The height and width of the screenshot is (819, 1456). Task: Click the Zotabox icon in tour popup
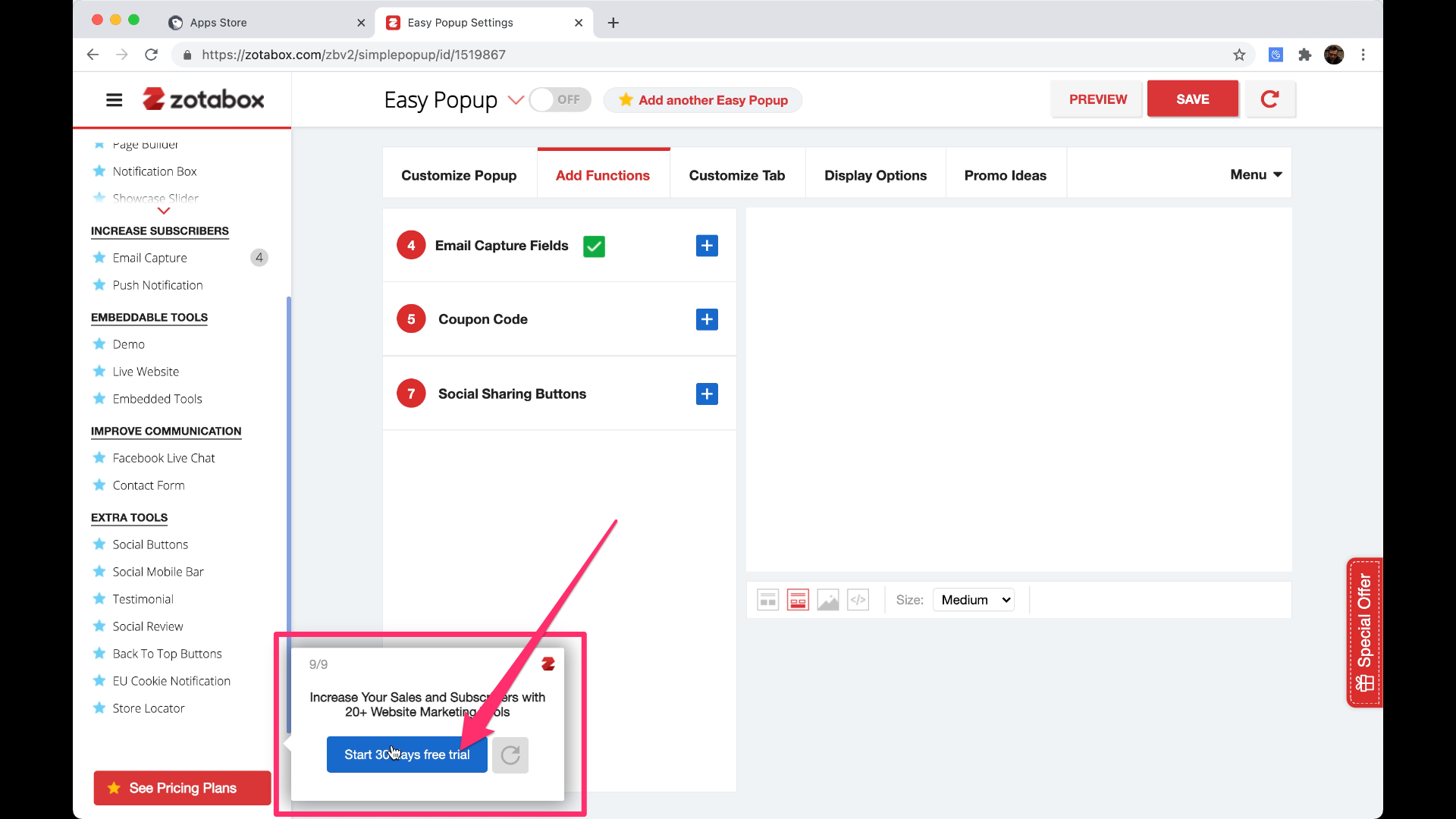(x=548, y=664)
